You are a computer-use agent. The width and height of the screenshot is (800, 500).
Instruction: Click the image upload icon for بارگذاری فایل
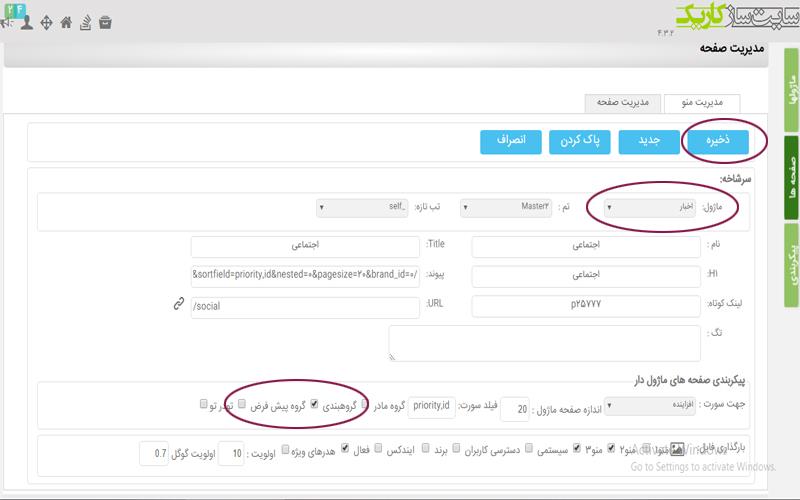click(677, 448)
